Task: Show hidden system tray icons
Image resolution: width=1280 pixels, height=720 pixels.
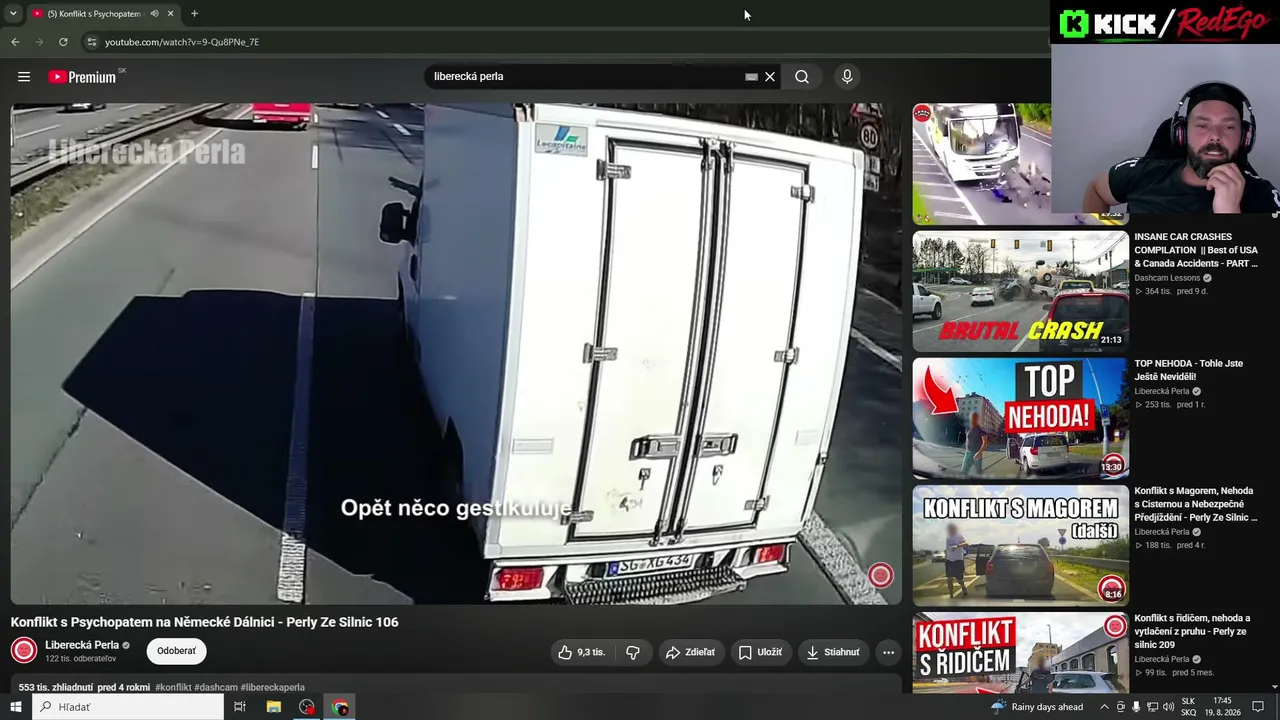Action: point(1104,707)
